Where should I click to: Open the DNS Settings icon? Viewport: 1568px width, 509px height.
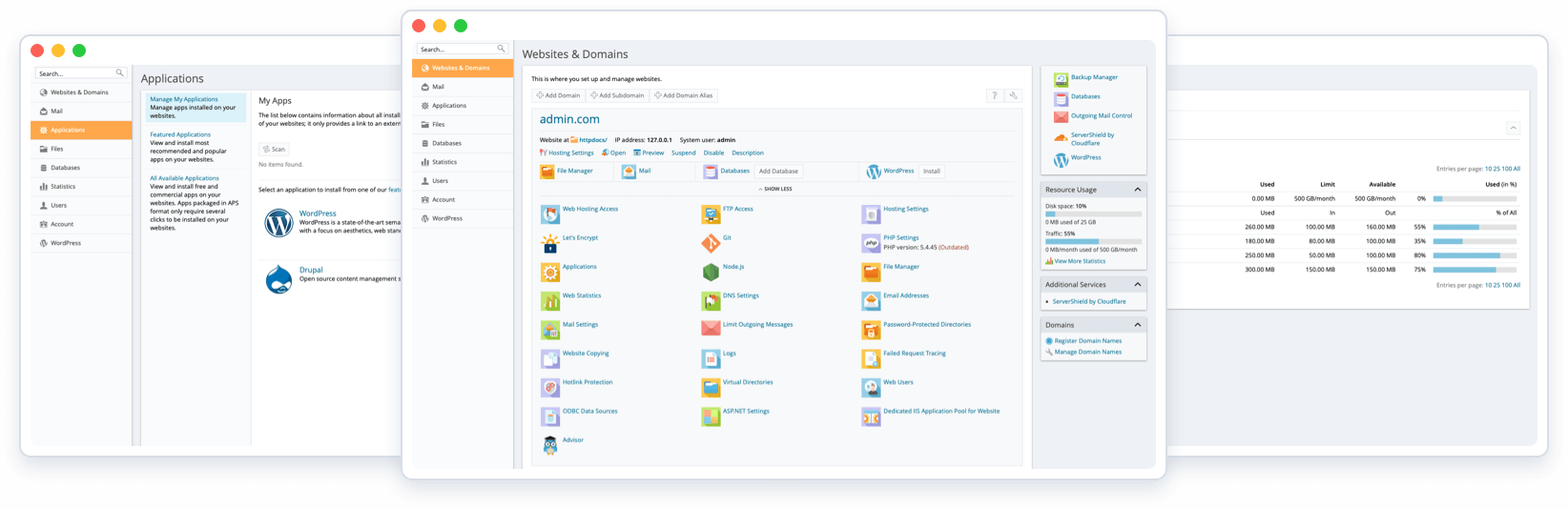[x=711, y=301]
